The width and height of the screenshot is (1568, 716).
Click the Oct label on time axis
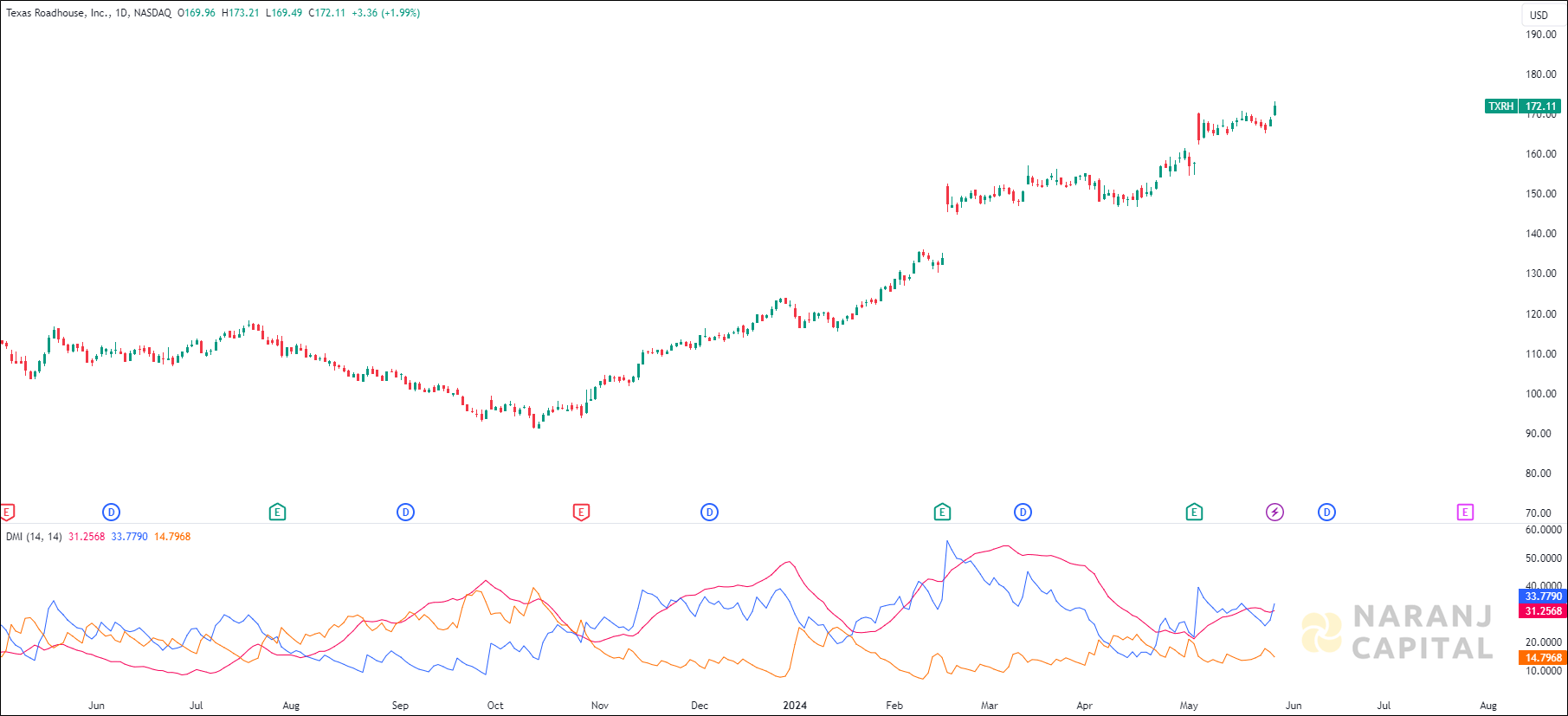coord(495,706)
